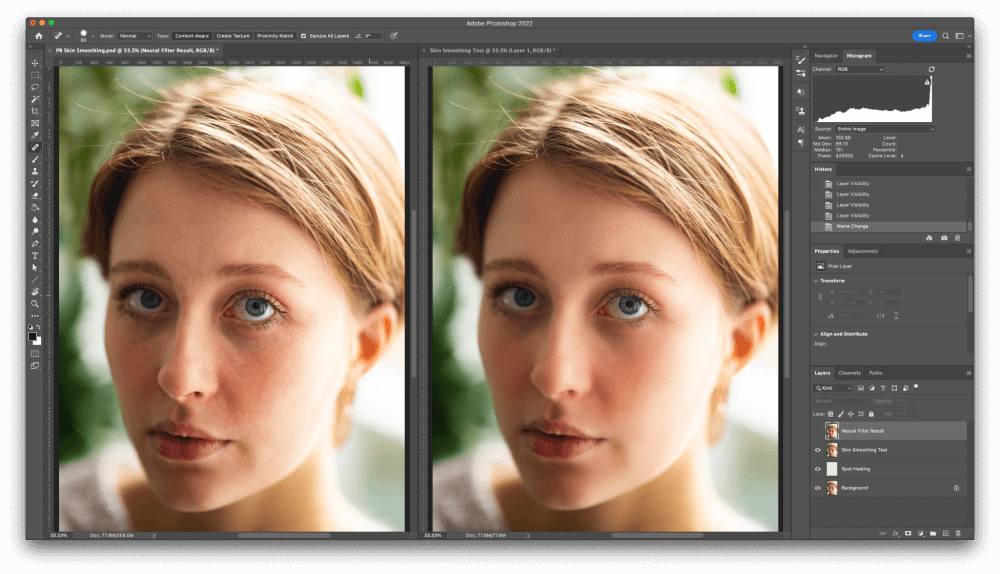1000x574 pixels.
Task: Select the Eyedropper tool
Action: click(35, 135)
